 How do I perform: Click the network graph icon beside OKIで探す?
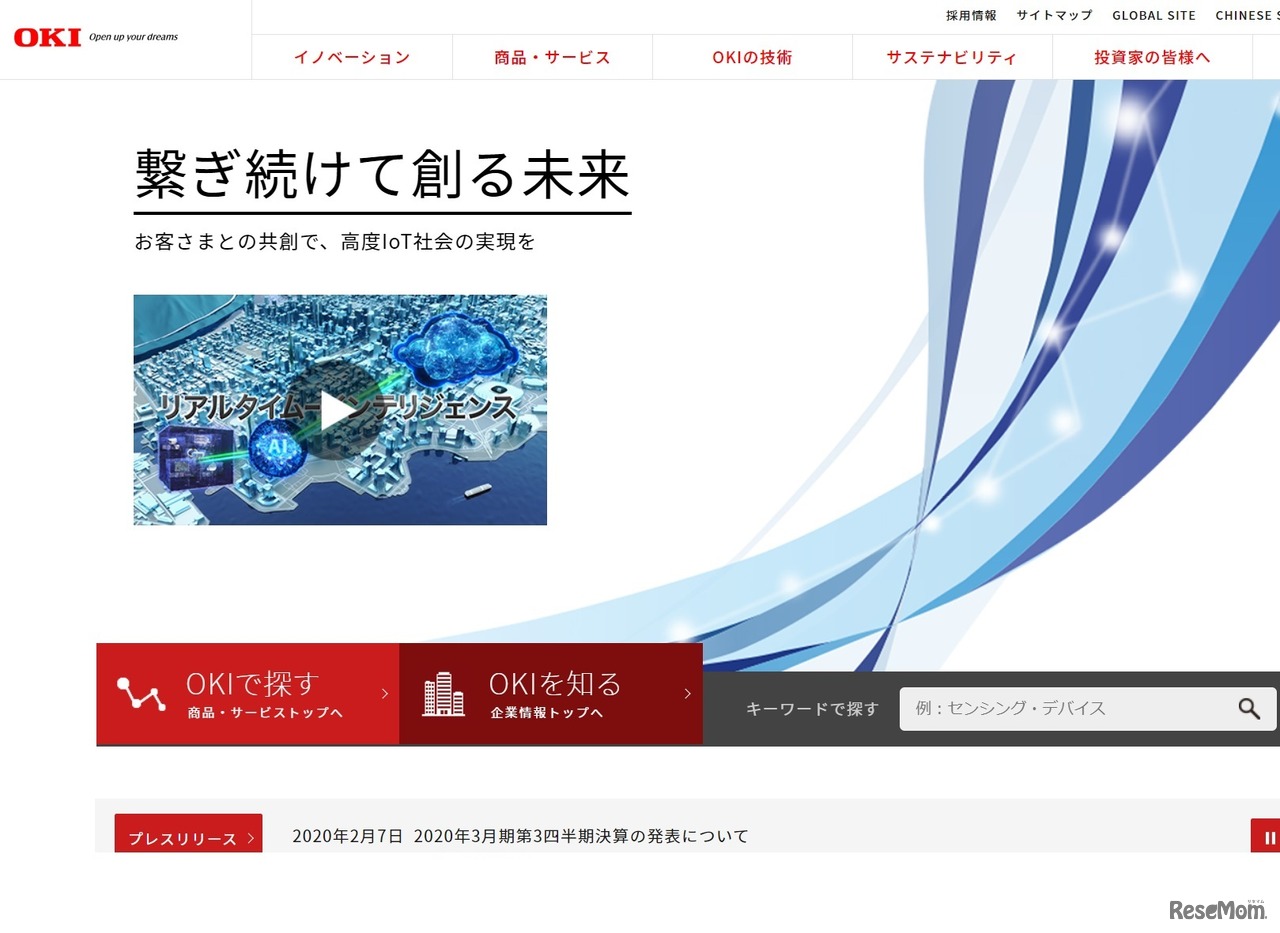(x=141, y=694)
